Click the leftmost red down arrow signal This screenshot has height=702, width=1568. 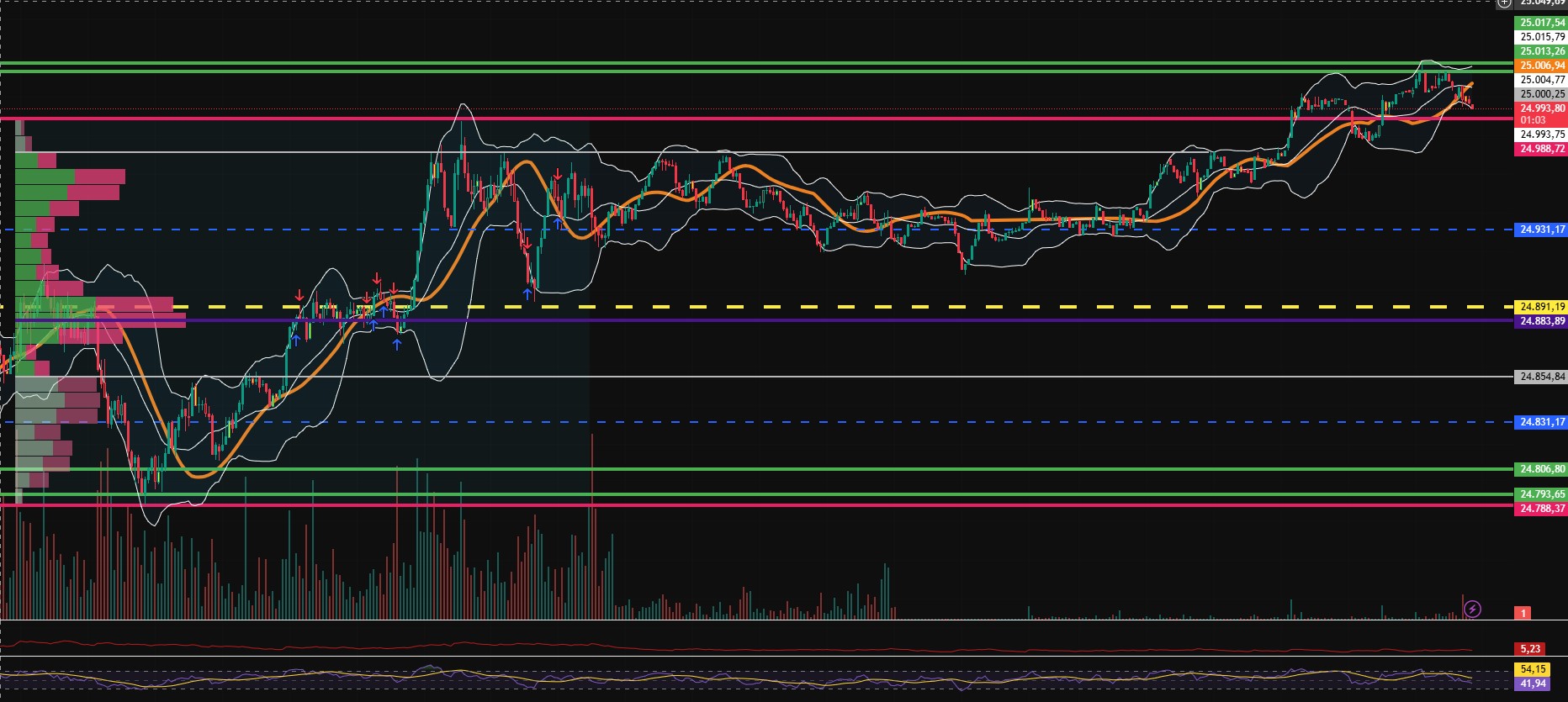pyautogui.click(x=299, y=295)
